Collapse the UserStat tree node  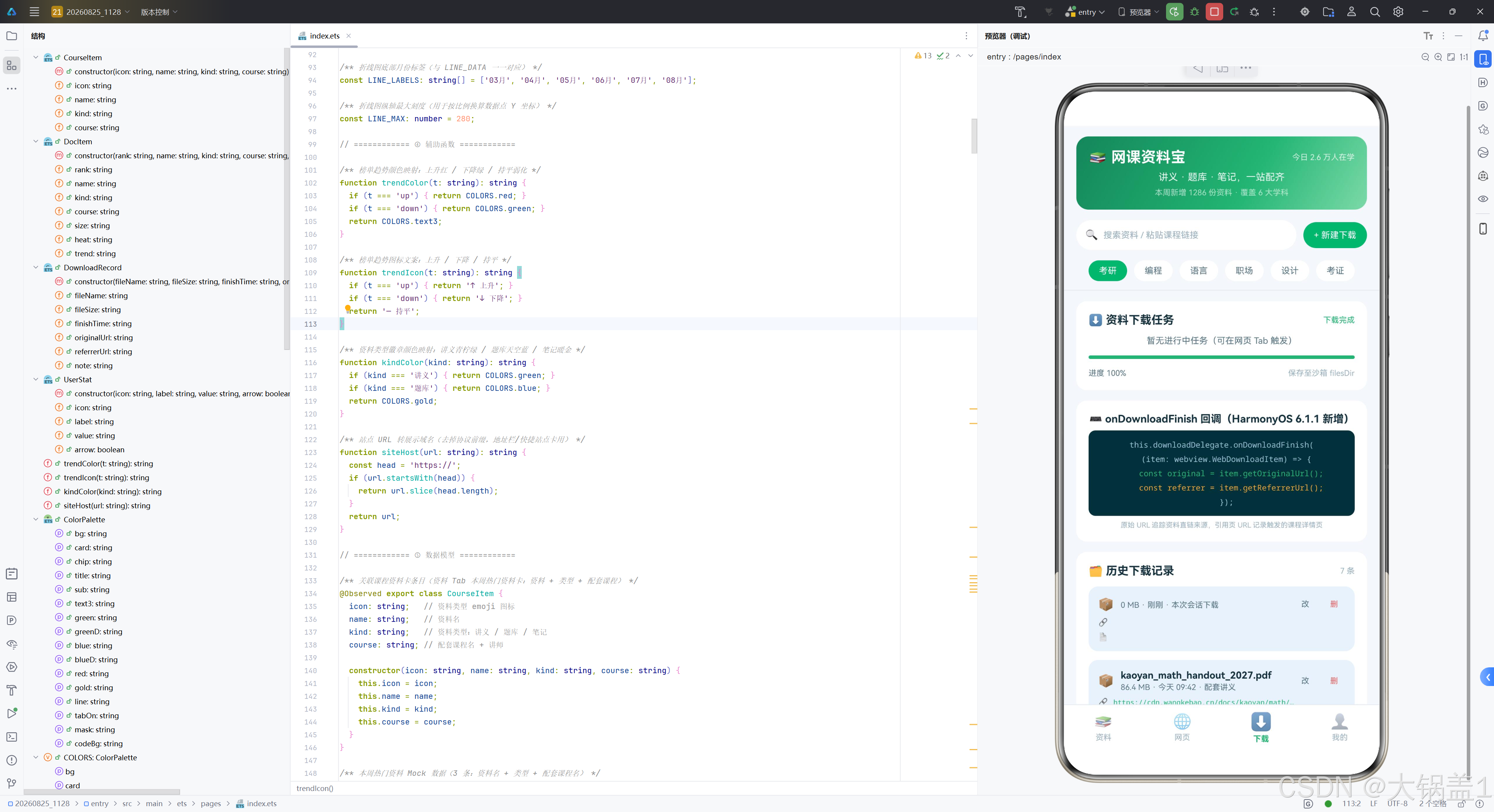tap(35, 380)
